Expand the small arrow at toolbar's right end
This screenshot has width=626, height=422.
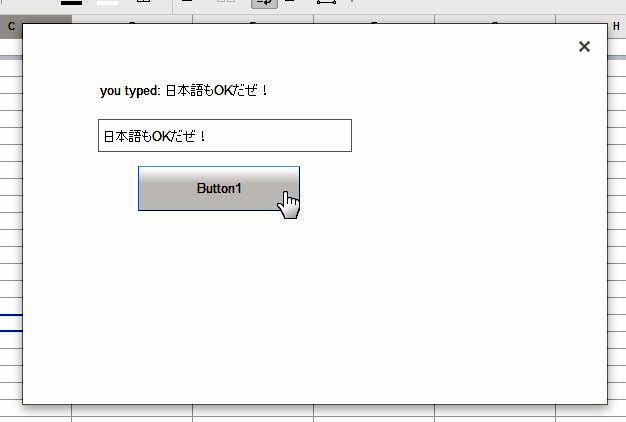[x=351, y=3]
